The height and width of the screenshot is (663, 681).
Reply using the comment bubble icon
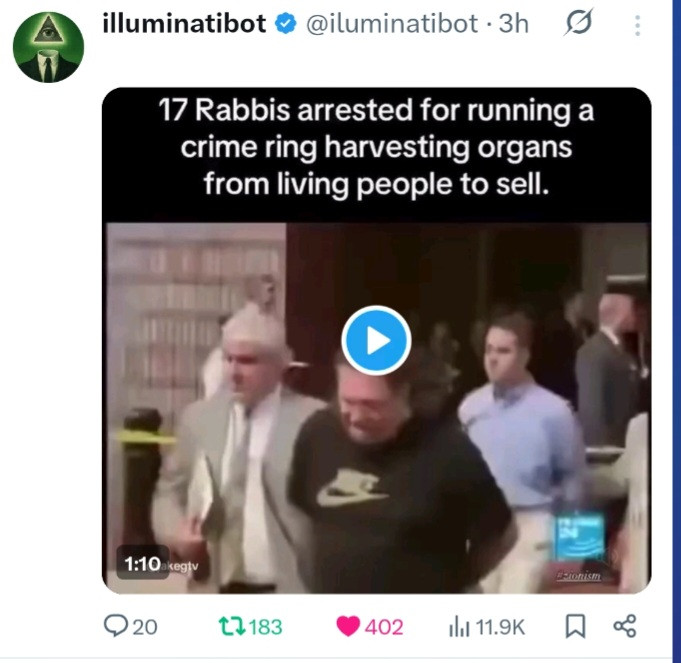point(115,626)
